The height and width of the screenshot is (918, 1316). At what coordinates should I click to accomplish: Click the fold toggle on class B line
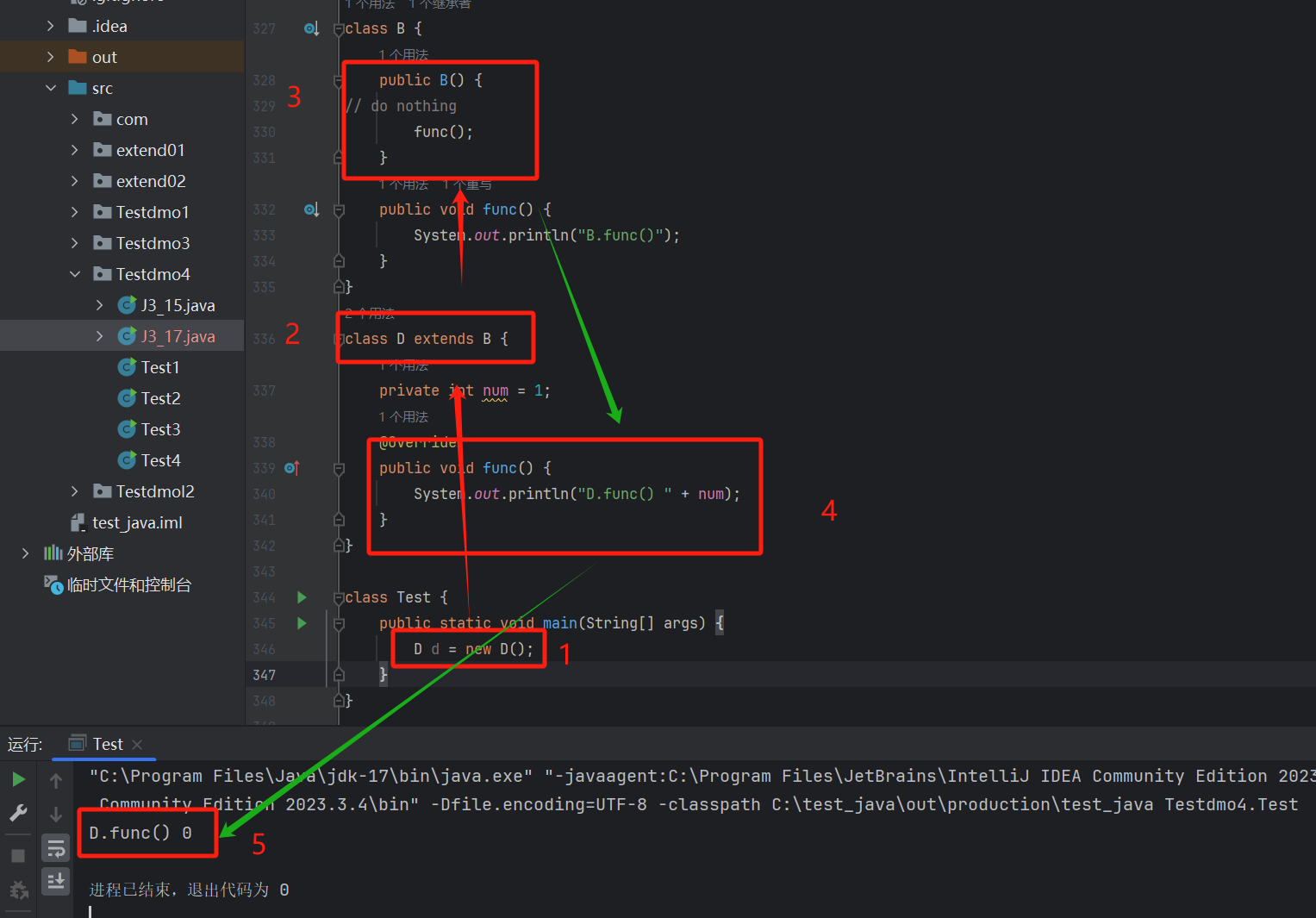339,28
